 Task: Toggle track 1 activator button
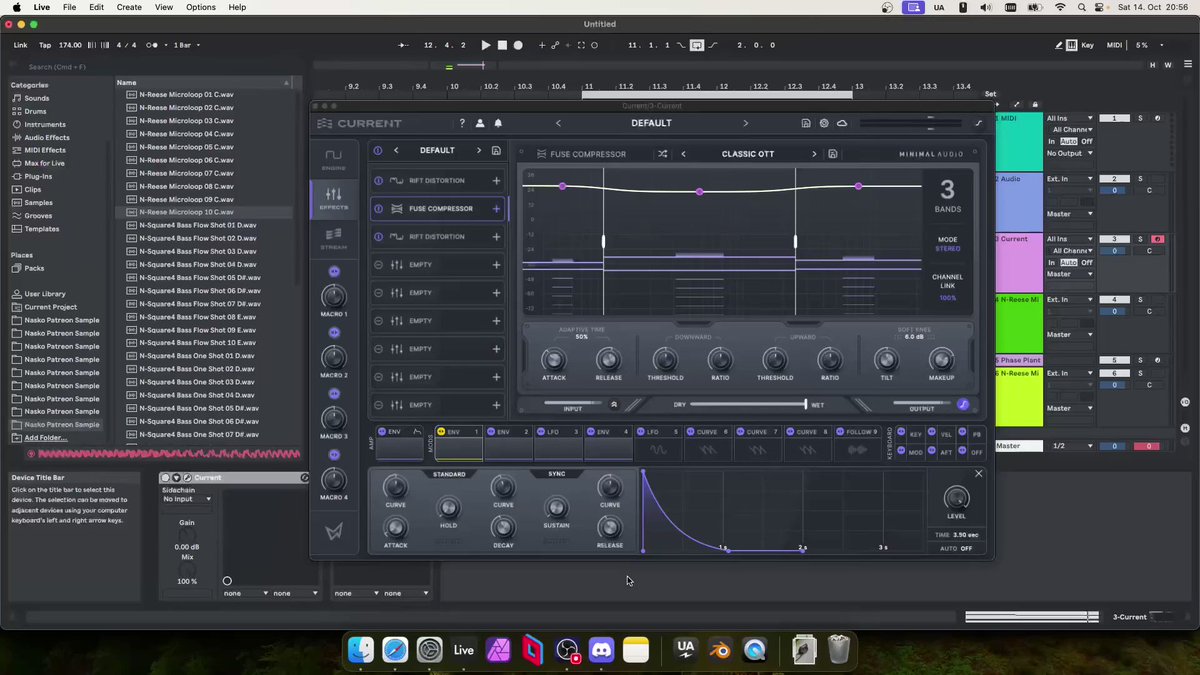tap(1115, 118)
